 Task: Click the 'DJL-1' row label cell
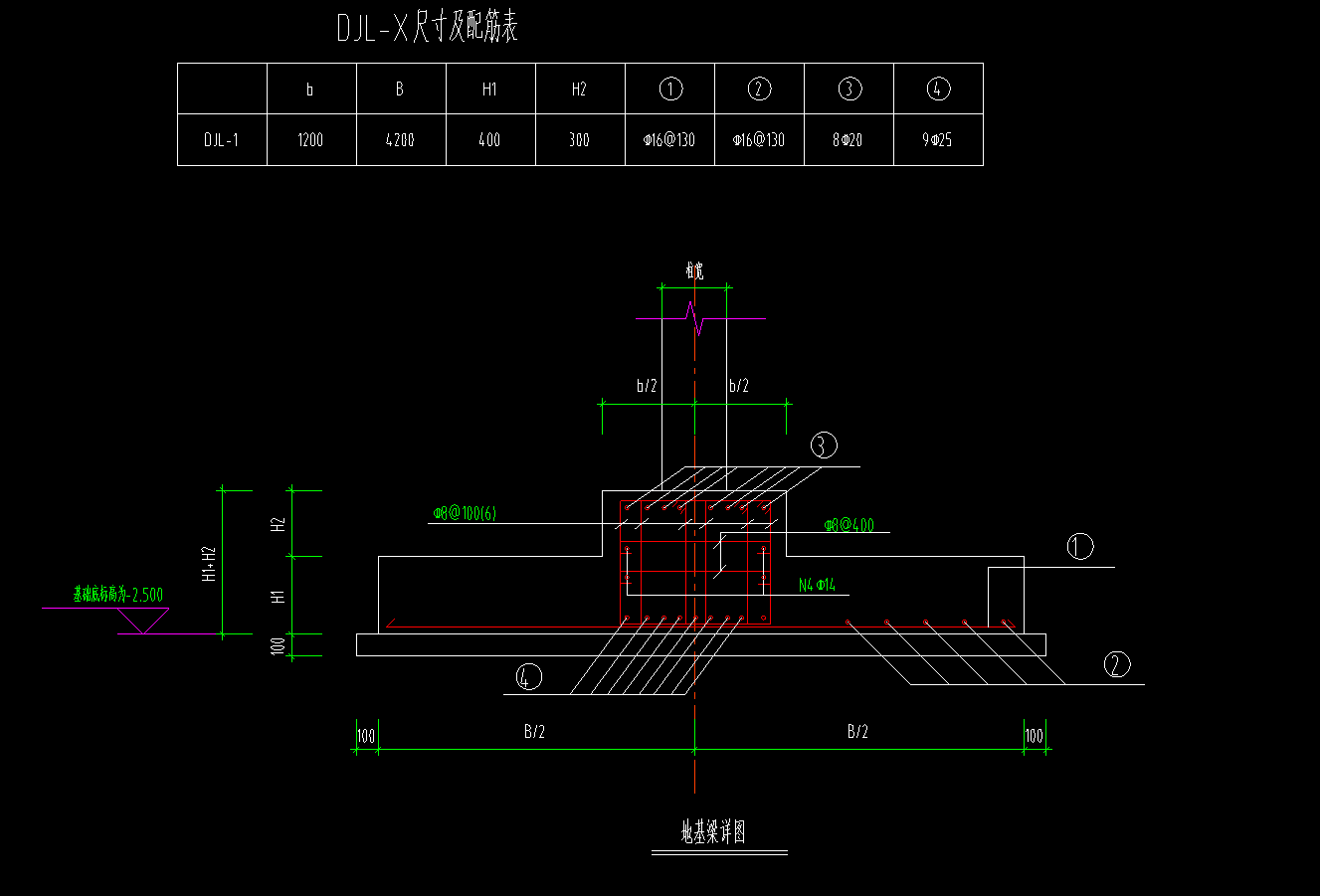222,140
